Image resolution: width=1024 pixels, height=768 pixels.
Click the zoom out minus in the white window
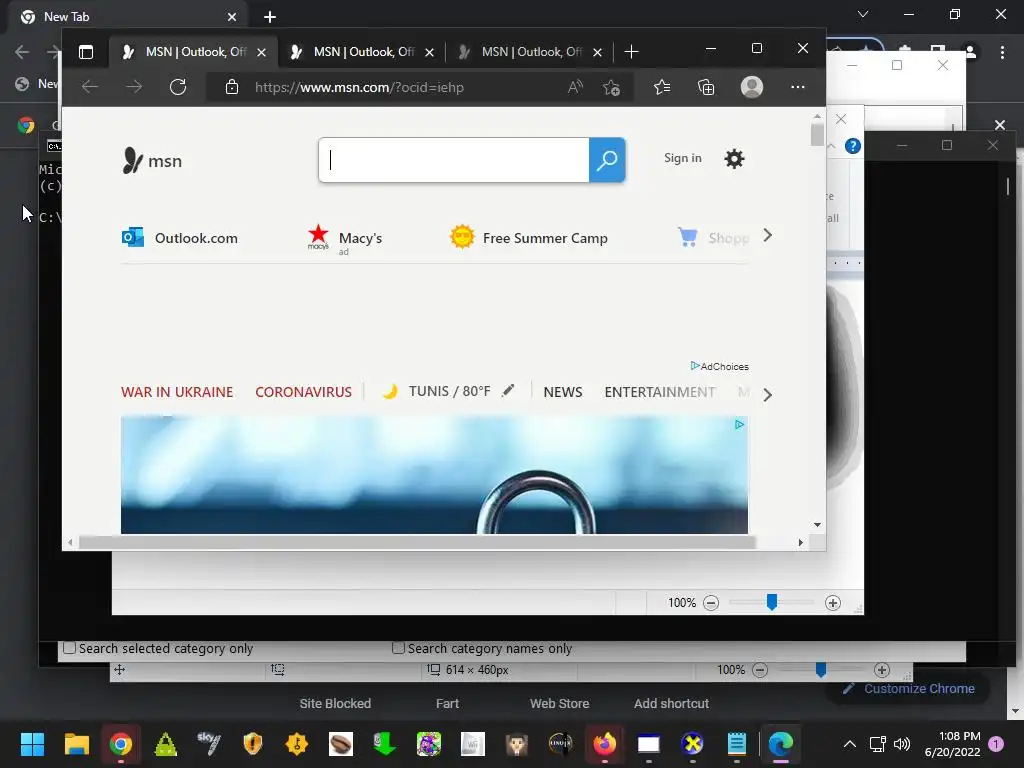711,603
